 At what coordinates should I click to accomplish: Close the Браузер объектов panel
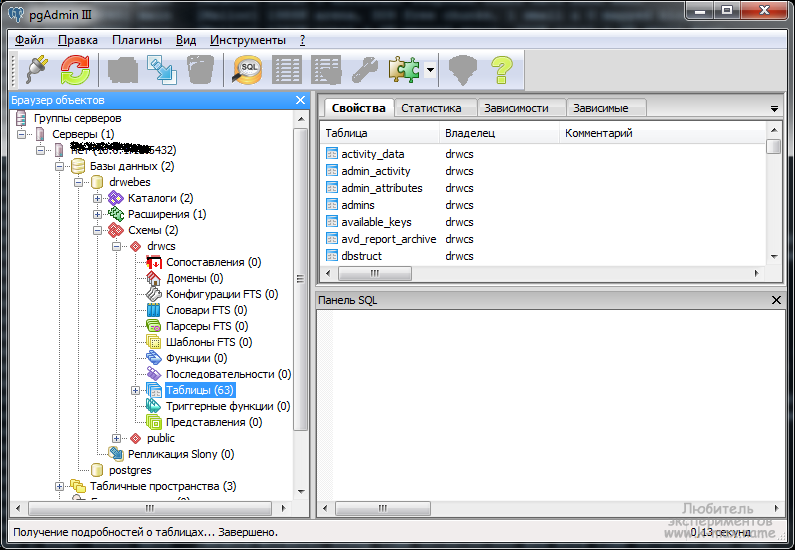click(x=300, y=100)
